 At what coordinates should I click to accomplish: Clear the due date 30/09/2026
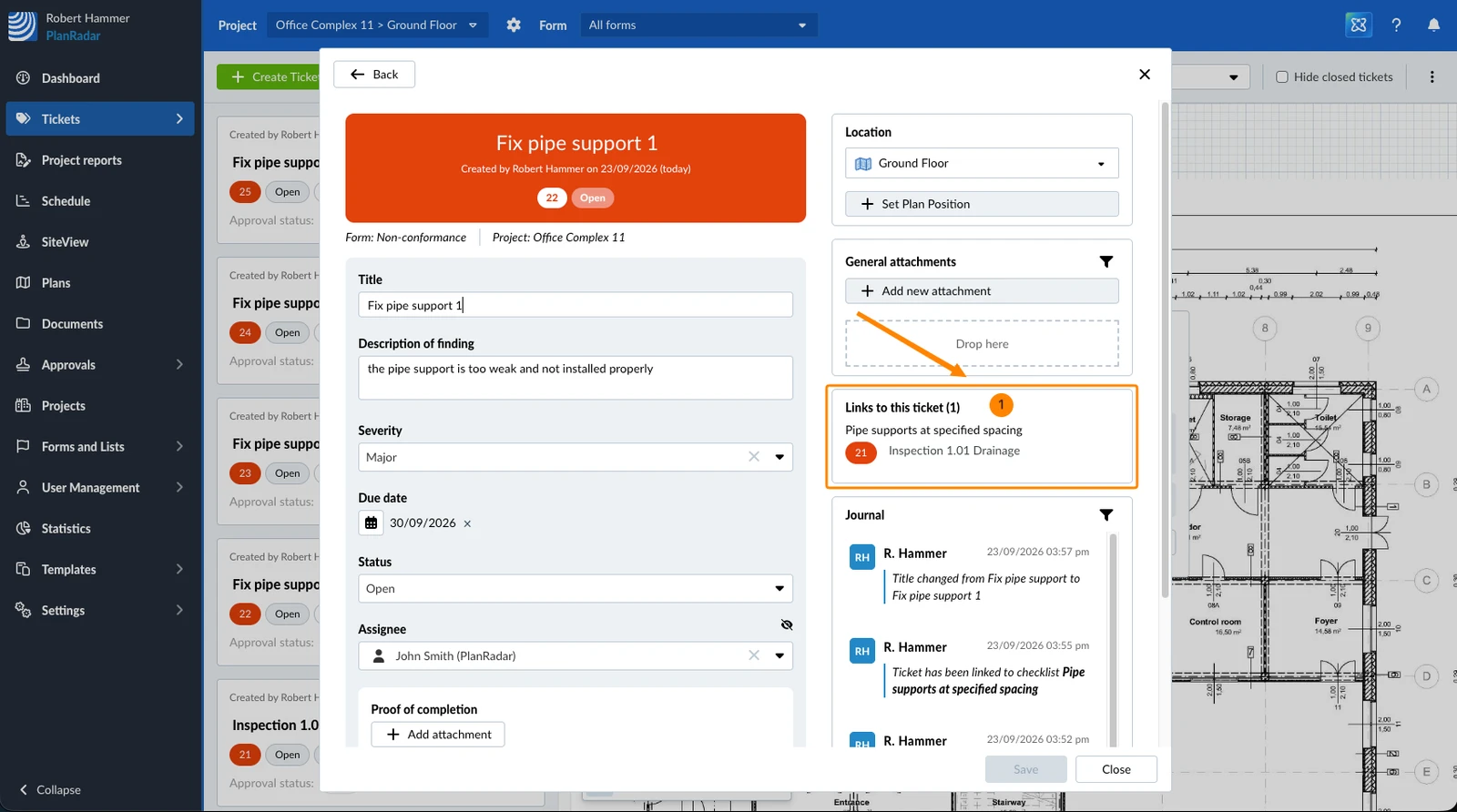pyautogui.click(x=467, y=524)
